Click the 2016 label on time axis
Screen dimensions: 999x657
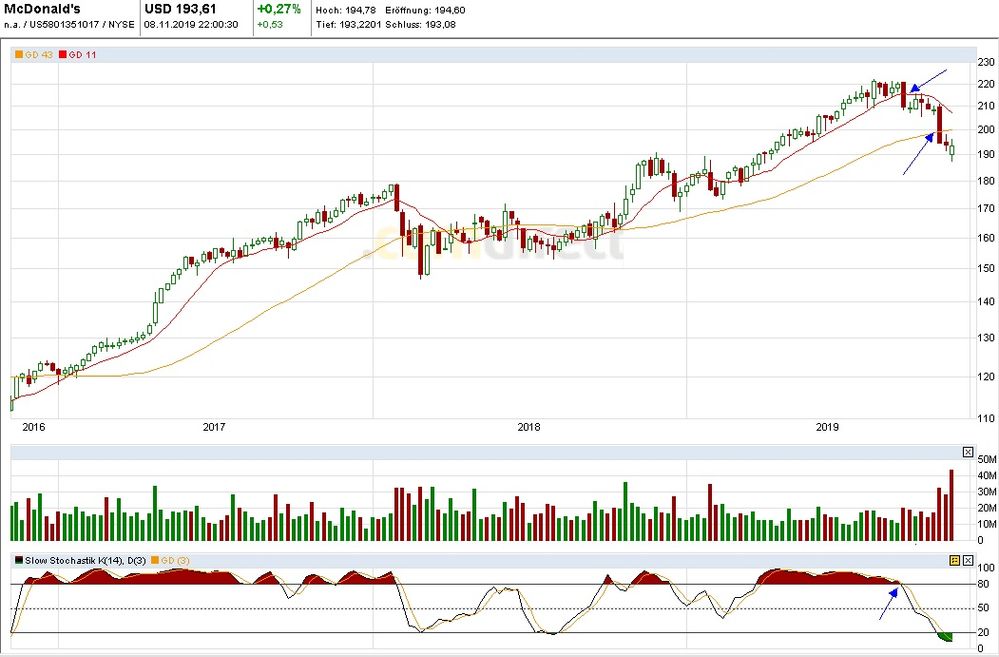click(x=34, y=427)
